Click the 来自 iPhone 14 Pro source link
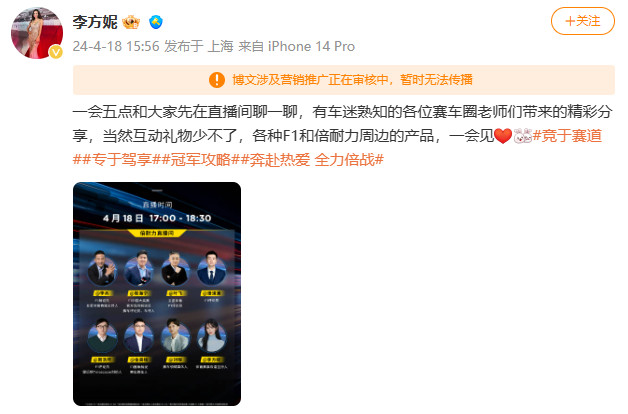Screen dimensions: 628x414 pos(296,46)
